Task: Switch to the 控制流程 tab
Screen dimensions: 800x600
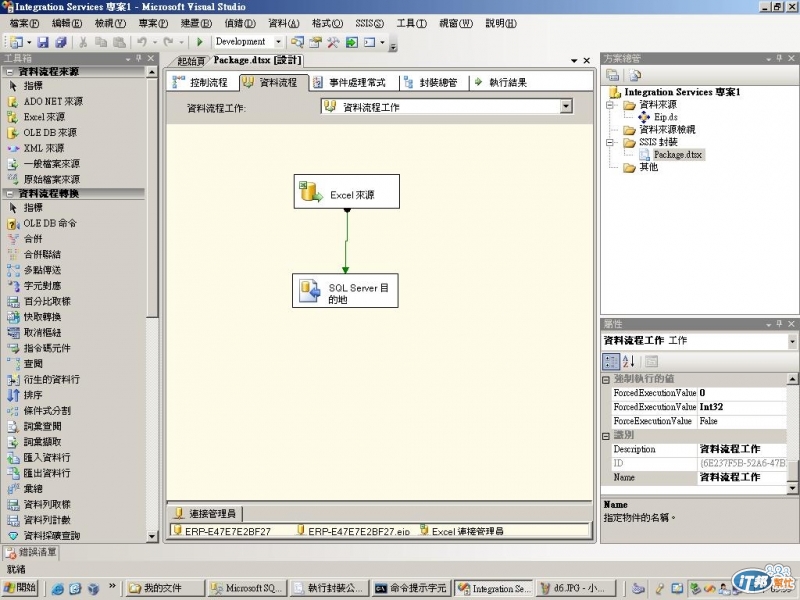Action: pyautogui.click(x=201, y=83)
